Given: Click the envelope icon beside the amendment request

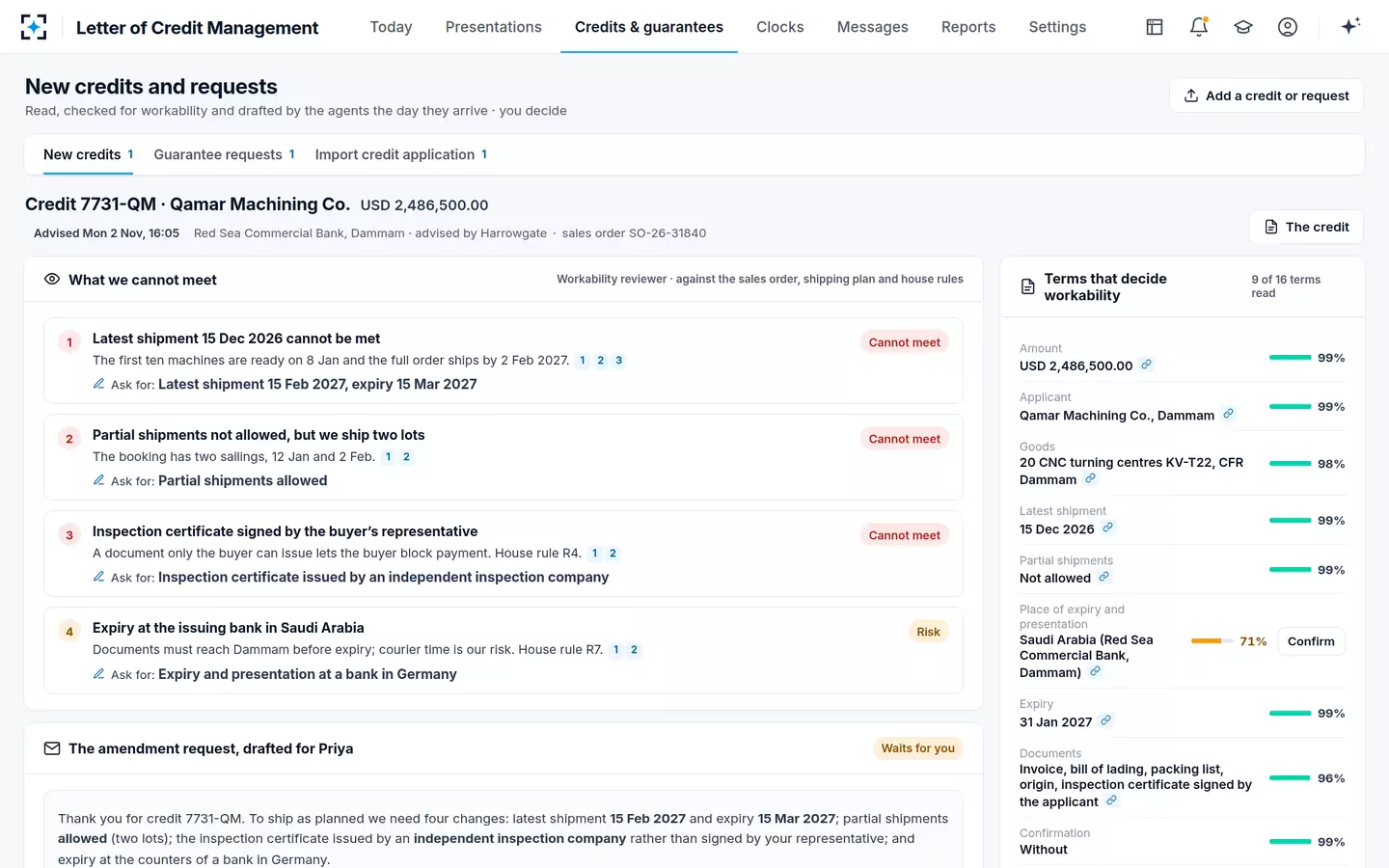Looking at the screenshot, I should [x=52, y=748].
